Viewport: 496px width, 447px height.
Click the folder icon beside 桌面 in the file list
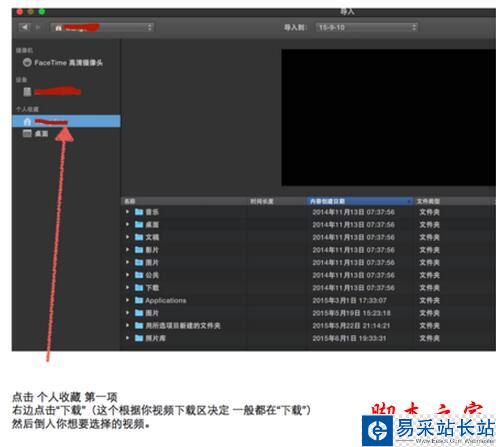[139, 224]
